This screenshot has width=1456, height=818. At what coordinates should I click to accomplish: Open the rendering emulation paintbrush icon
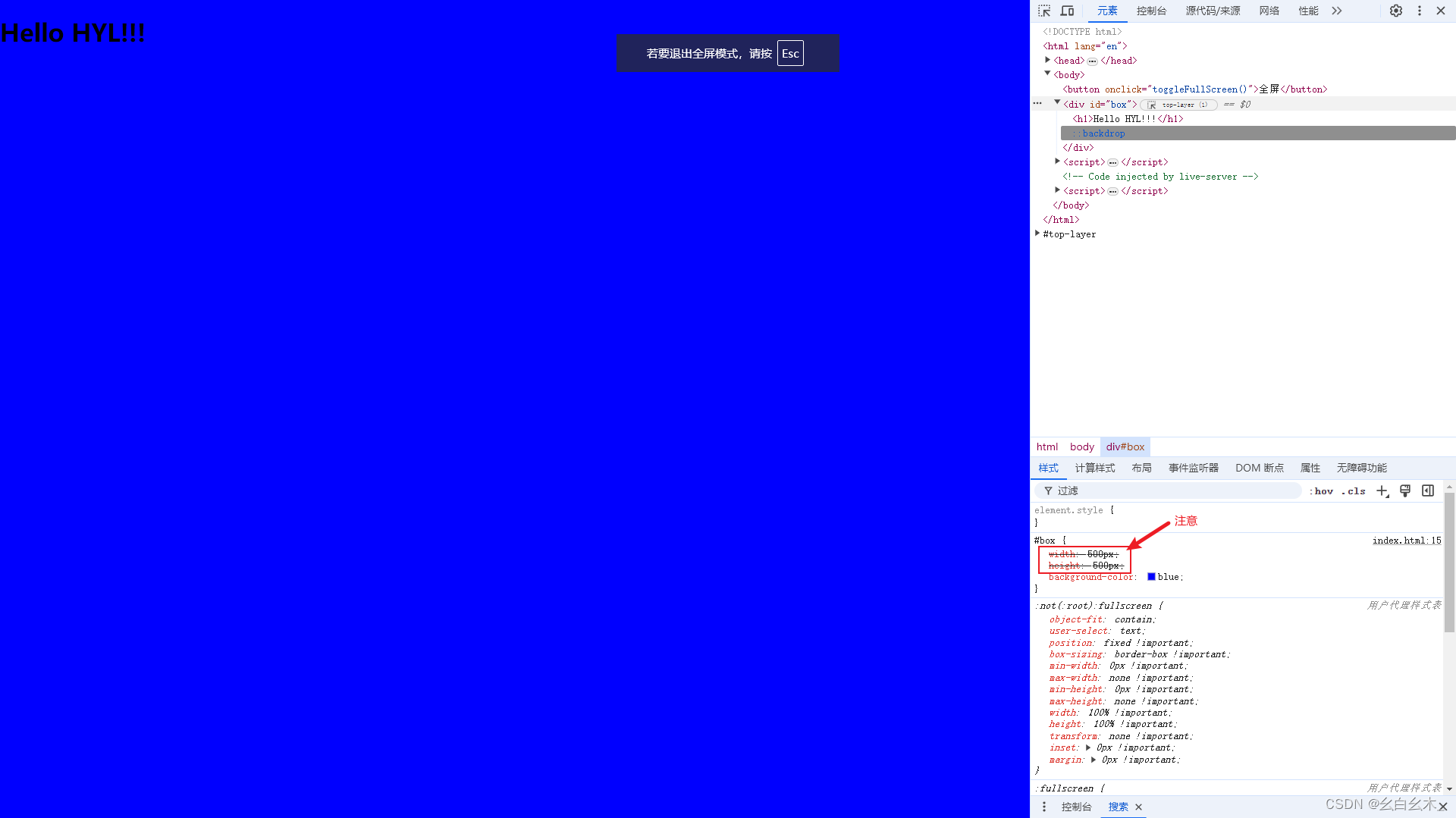click(x=1405, y=490)
